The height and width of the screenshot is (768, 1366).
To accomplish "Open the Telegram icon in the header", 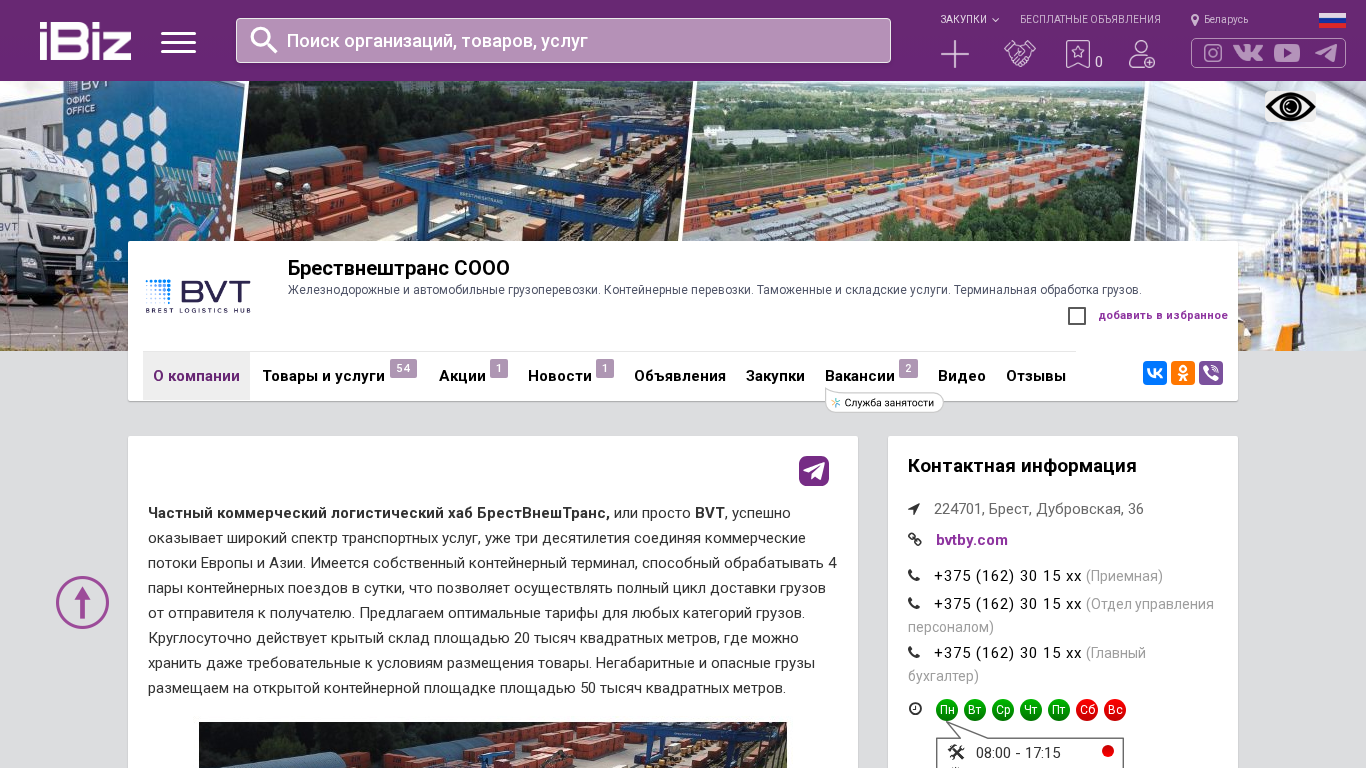I will [x=1326, y=53].
